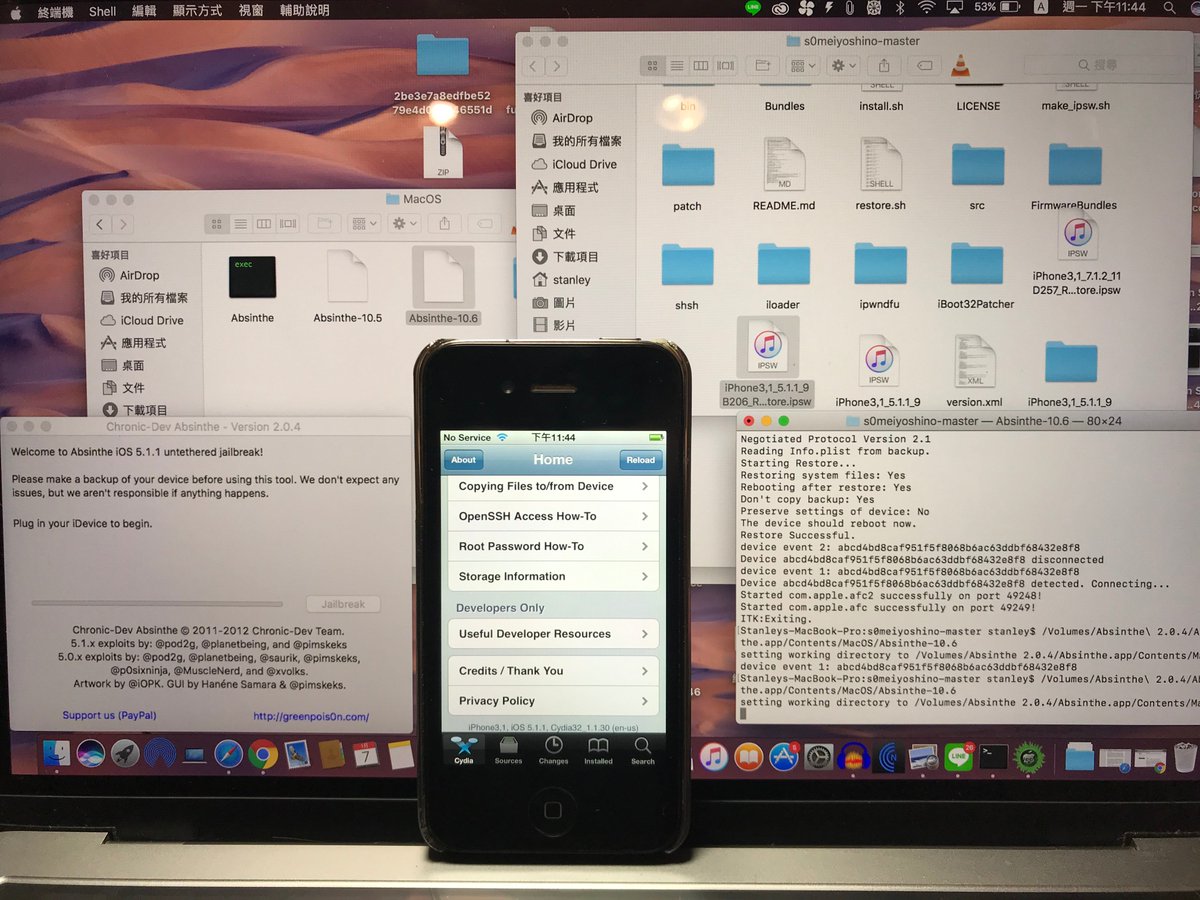1200x900 pixels.
Task: Tap the About button in Cydia
Action: point(463,460)
